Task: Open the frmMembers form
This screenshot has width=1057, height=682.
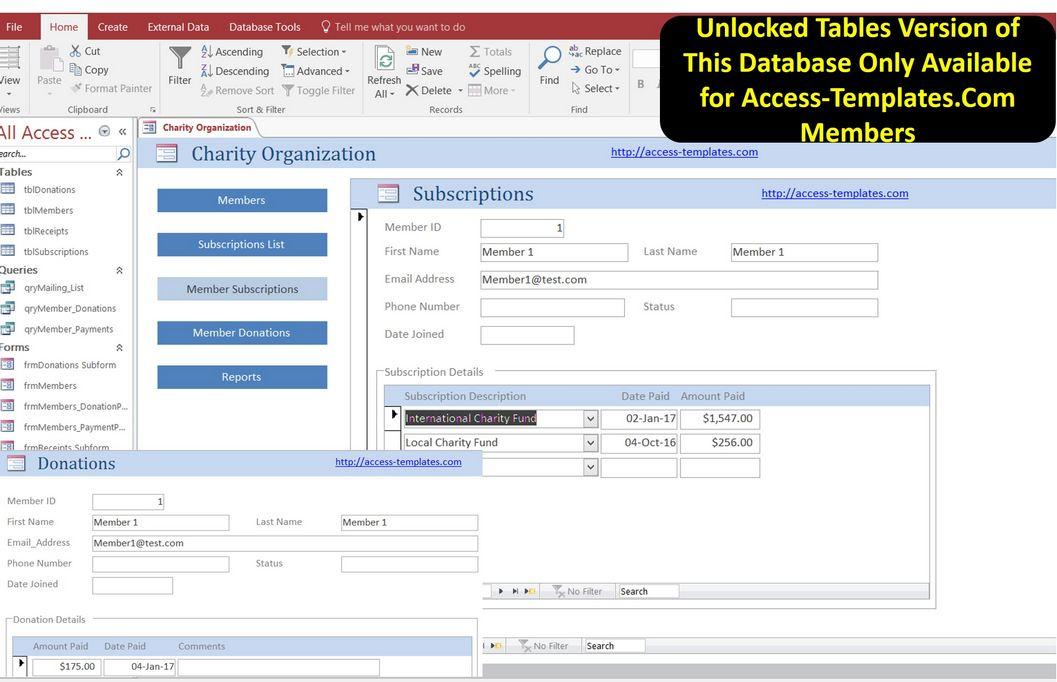Action: tap(50, 385)
